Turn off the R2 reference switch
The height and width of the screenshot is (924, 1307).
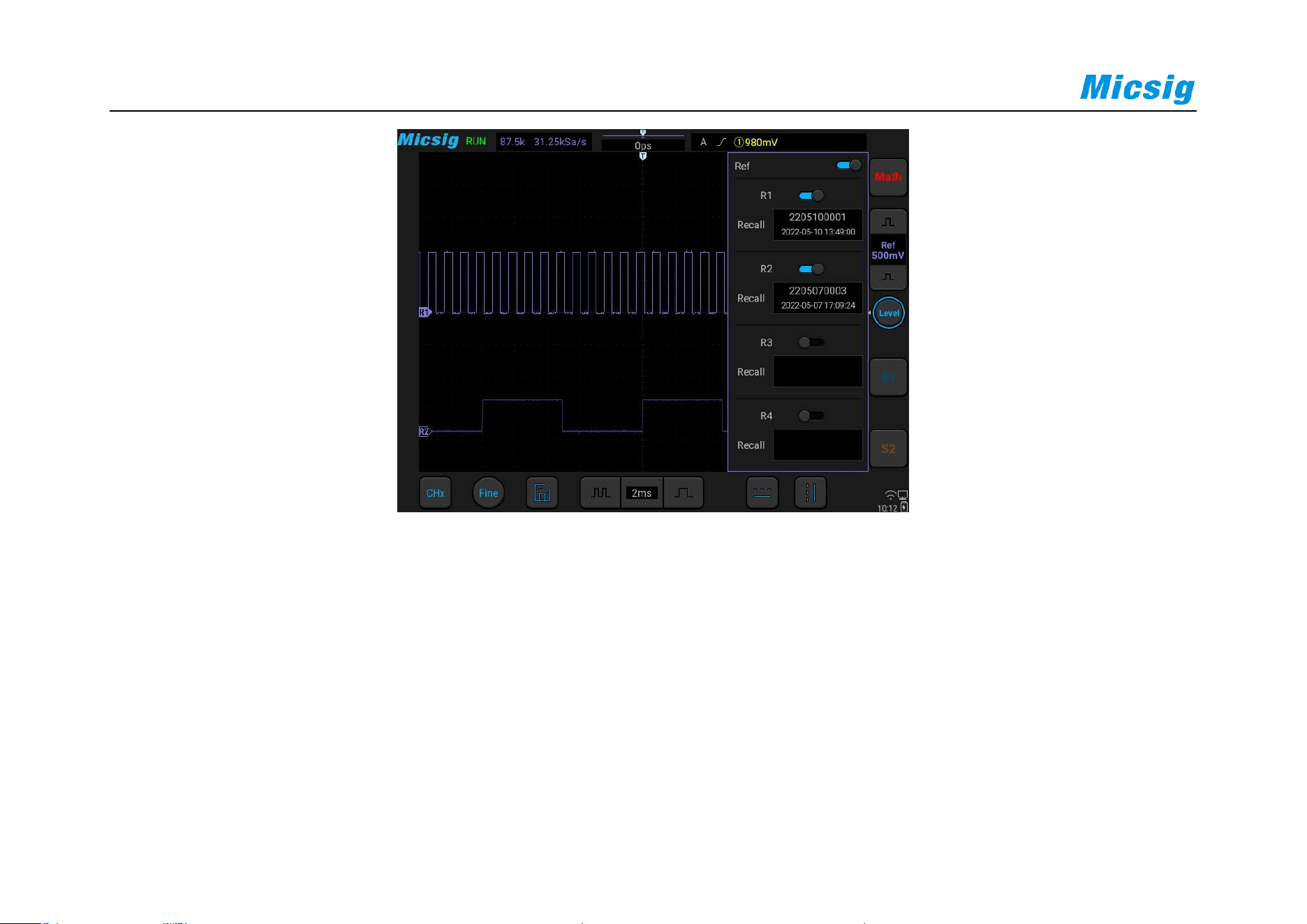(x=811, y=269)
